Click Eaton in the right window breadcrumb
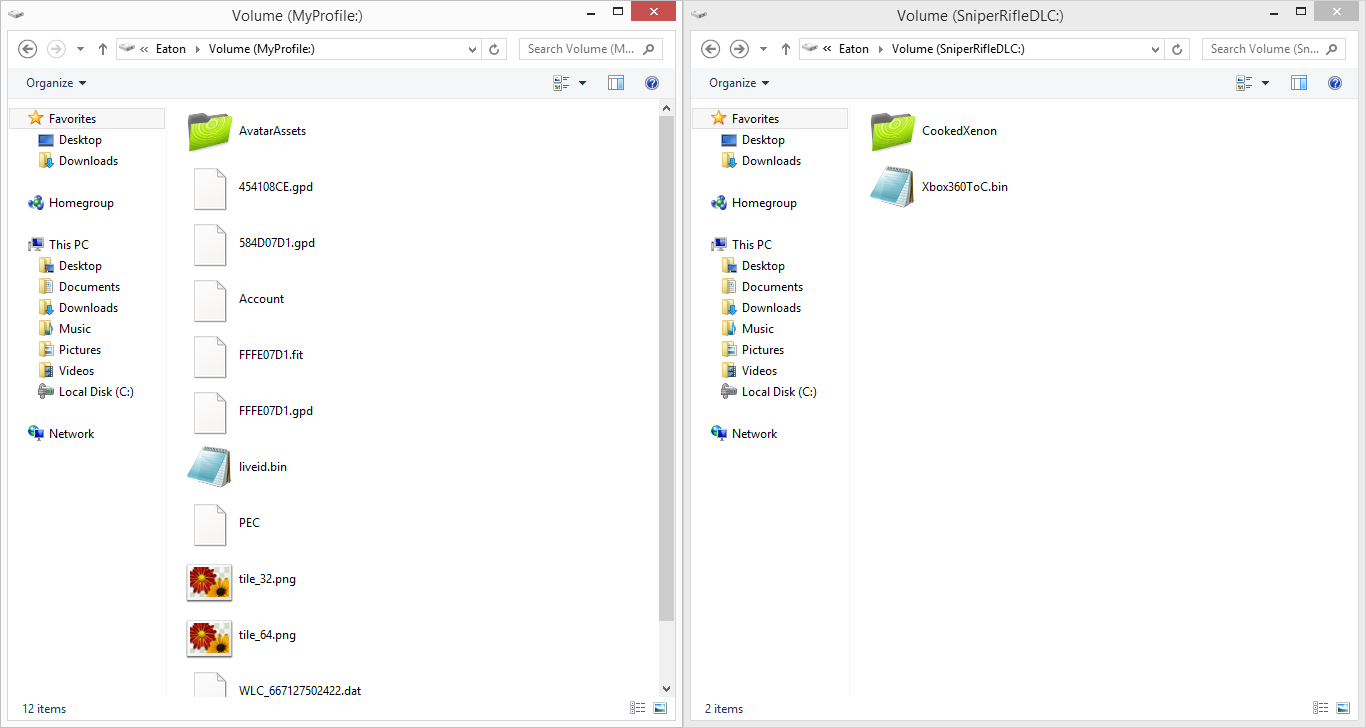The image size is (1366, 728). click(853, 49)
